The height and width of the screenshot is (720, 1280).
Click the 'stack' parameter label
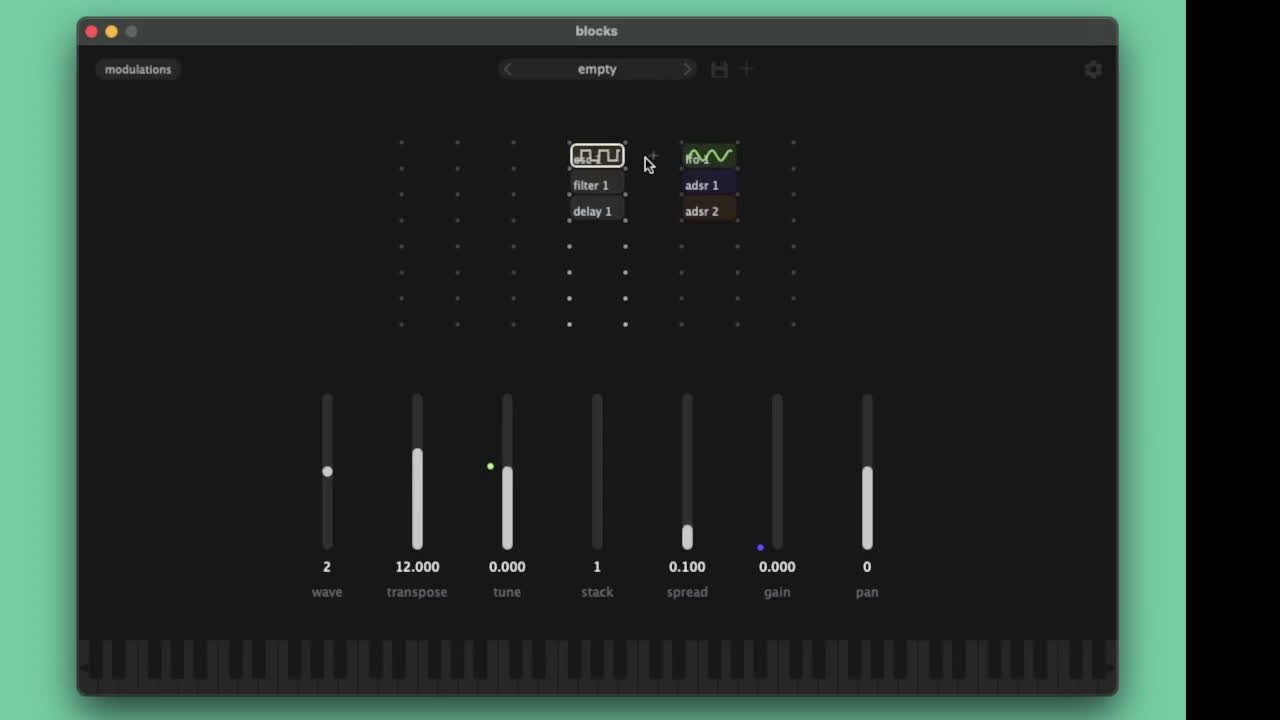coord(597,592)
